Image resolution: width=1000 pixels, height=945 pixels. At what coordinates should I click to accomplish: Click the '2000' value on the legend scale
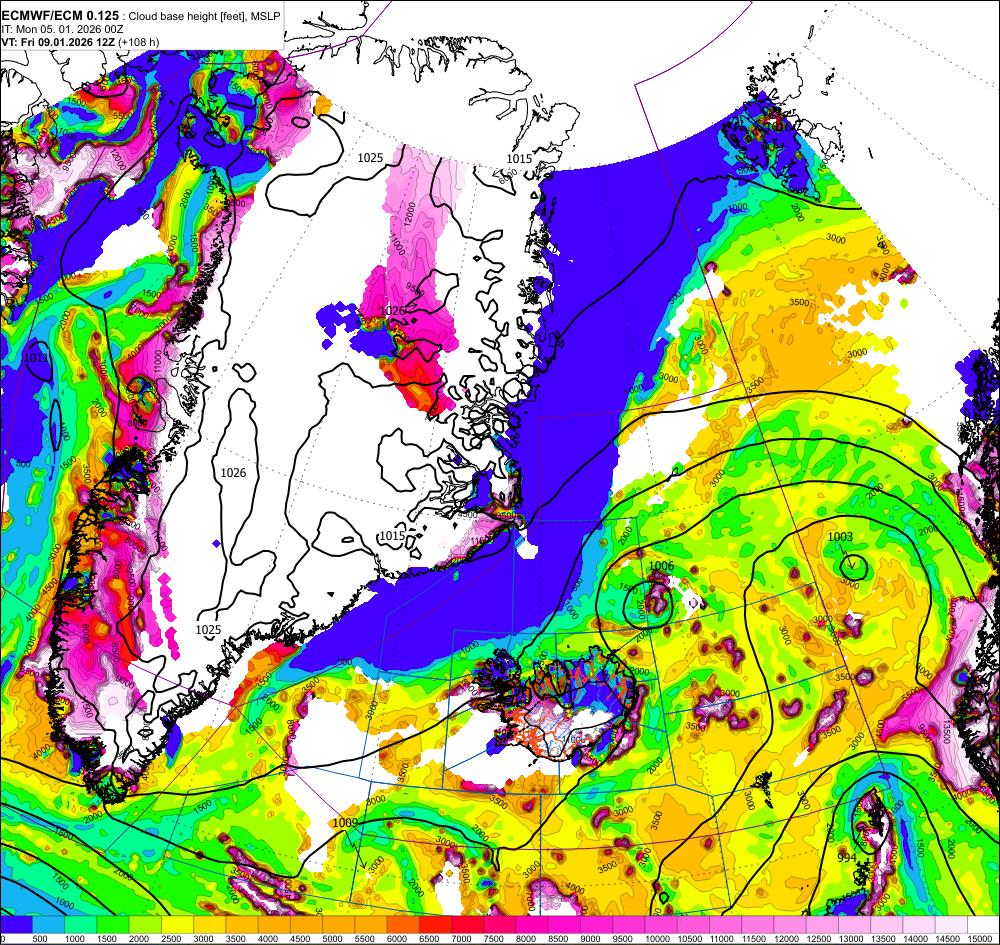click(139, 939)
